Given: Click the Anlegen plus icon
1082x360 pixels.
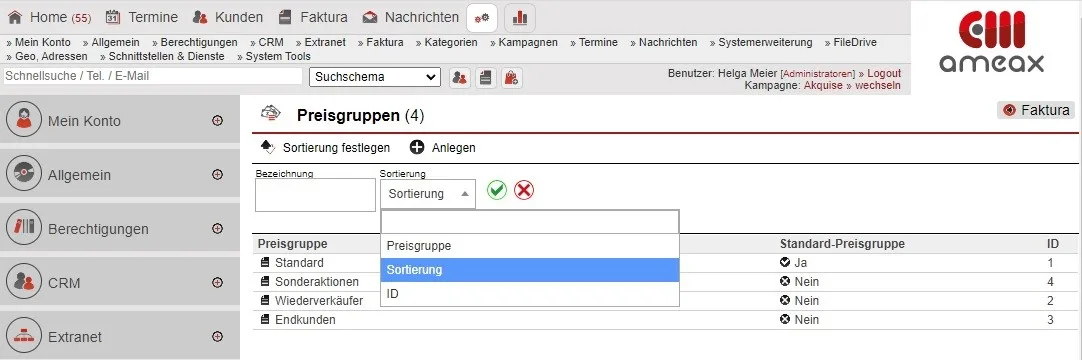Looking at the screenshot, I should coord(417,148).
